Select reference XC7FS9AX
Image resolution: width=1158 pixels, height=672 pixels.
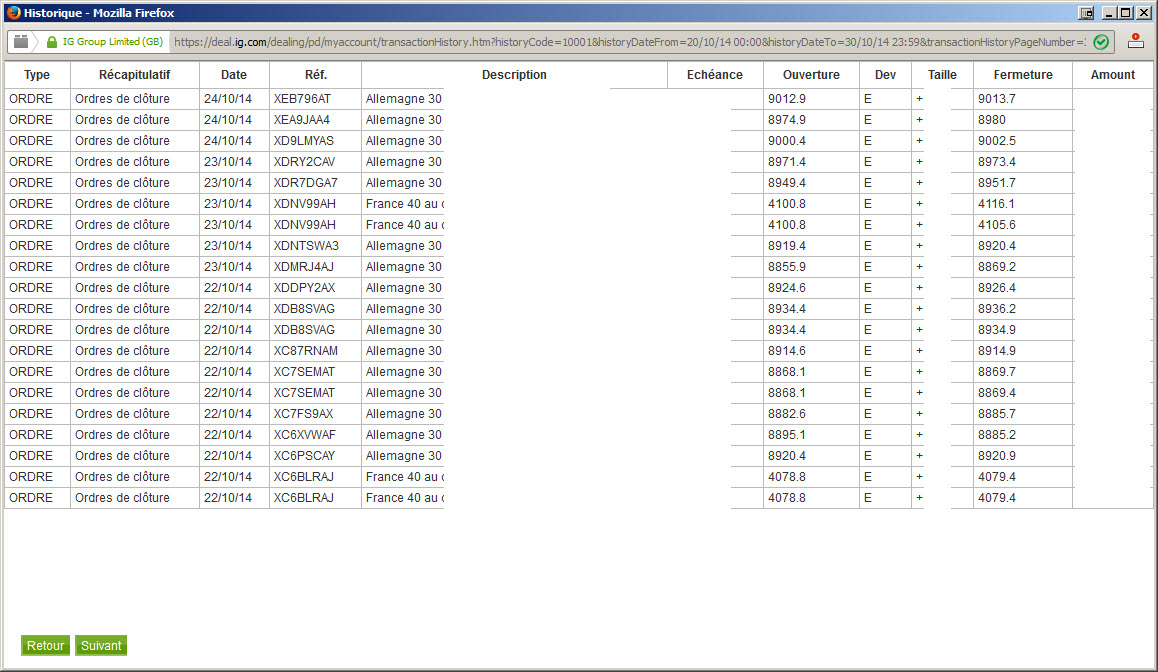304,414
